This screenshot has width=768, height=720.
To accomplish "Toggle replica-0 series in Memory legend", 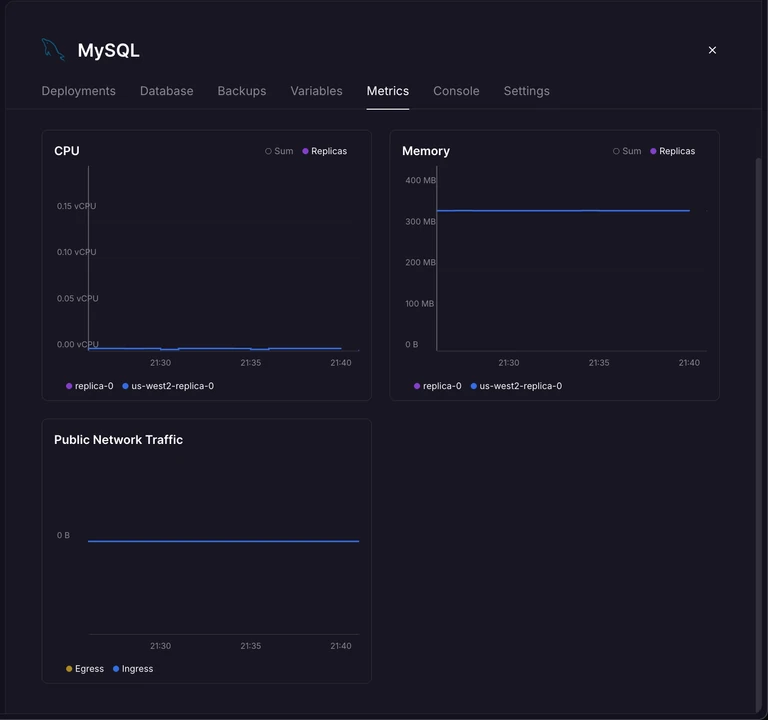I will click(x=437, y=386).
